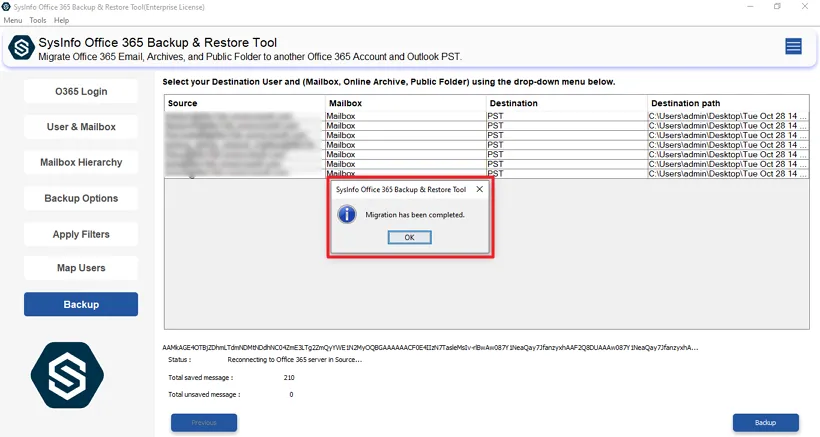Image resolution: width=820 pixels, height=437 pixels.
Task: Open the Help menu
Action: (61, 20)
